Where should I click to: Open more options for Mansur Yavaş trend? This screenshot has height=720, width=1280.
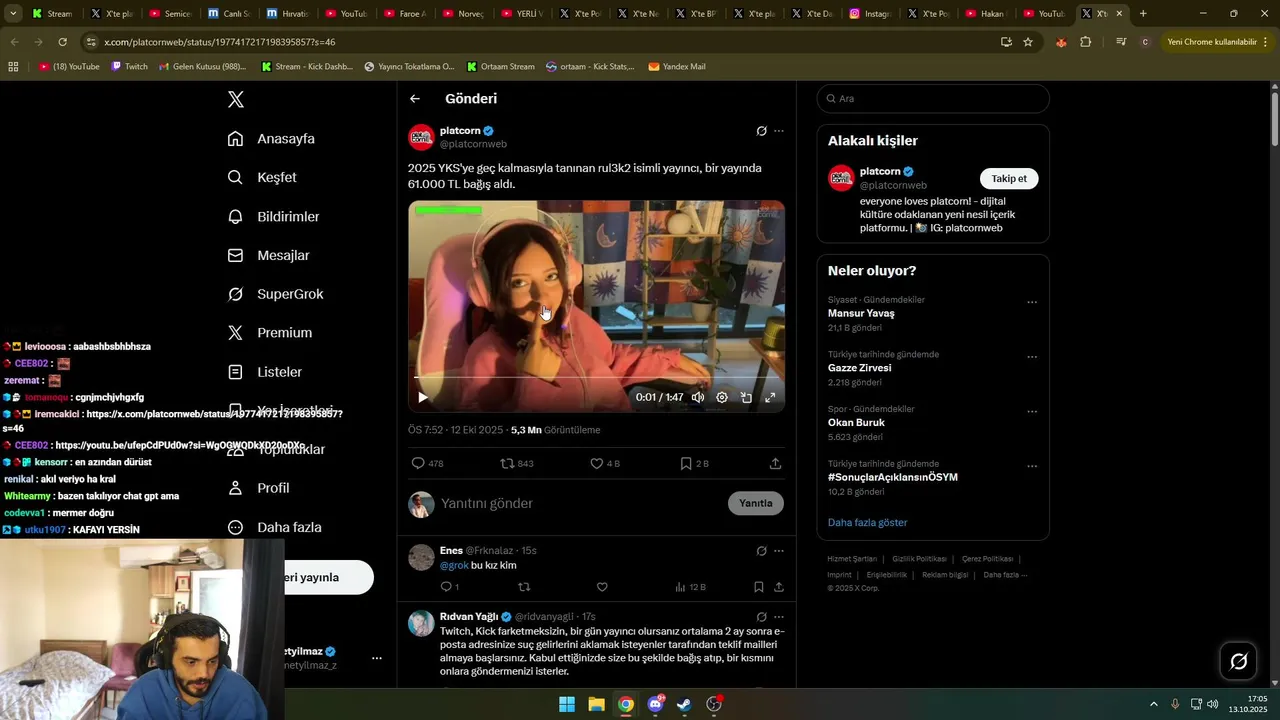(1032, 302)
